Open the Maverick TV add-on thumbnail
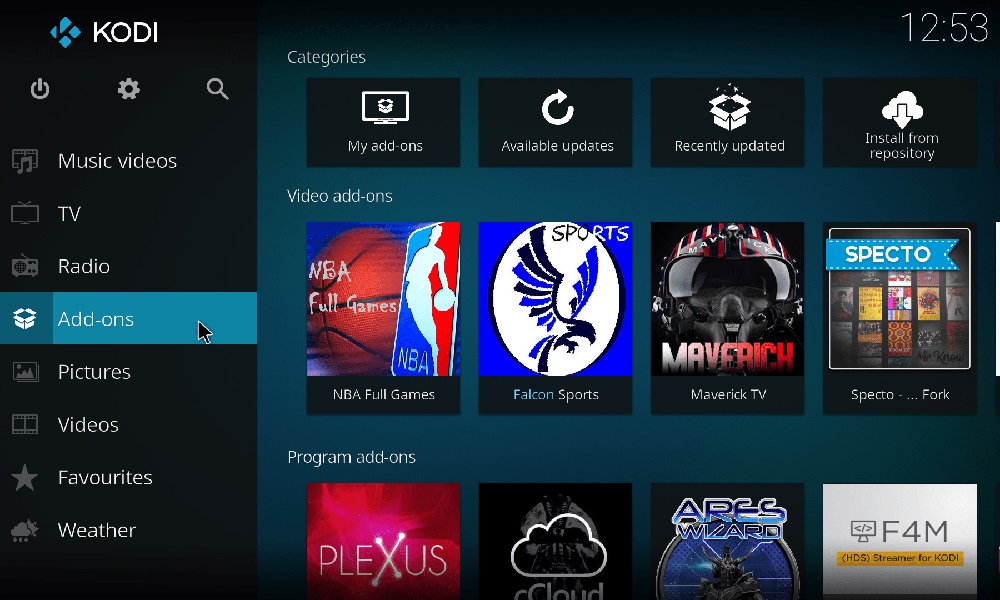Viewport: 1000px width, 600px height. point(728,299)
